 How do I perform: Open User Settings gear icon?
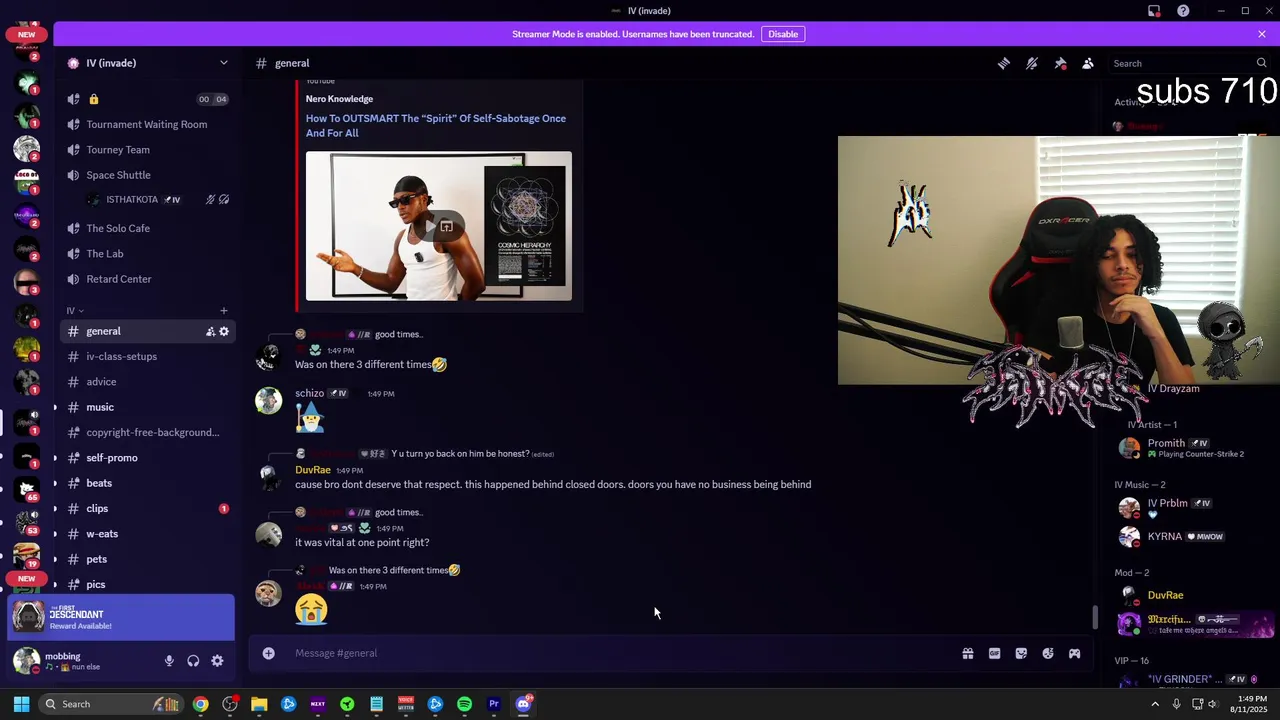(x=217, y=661)
